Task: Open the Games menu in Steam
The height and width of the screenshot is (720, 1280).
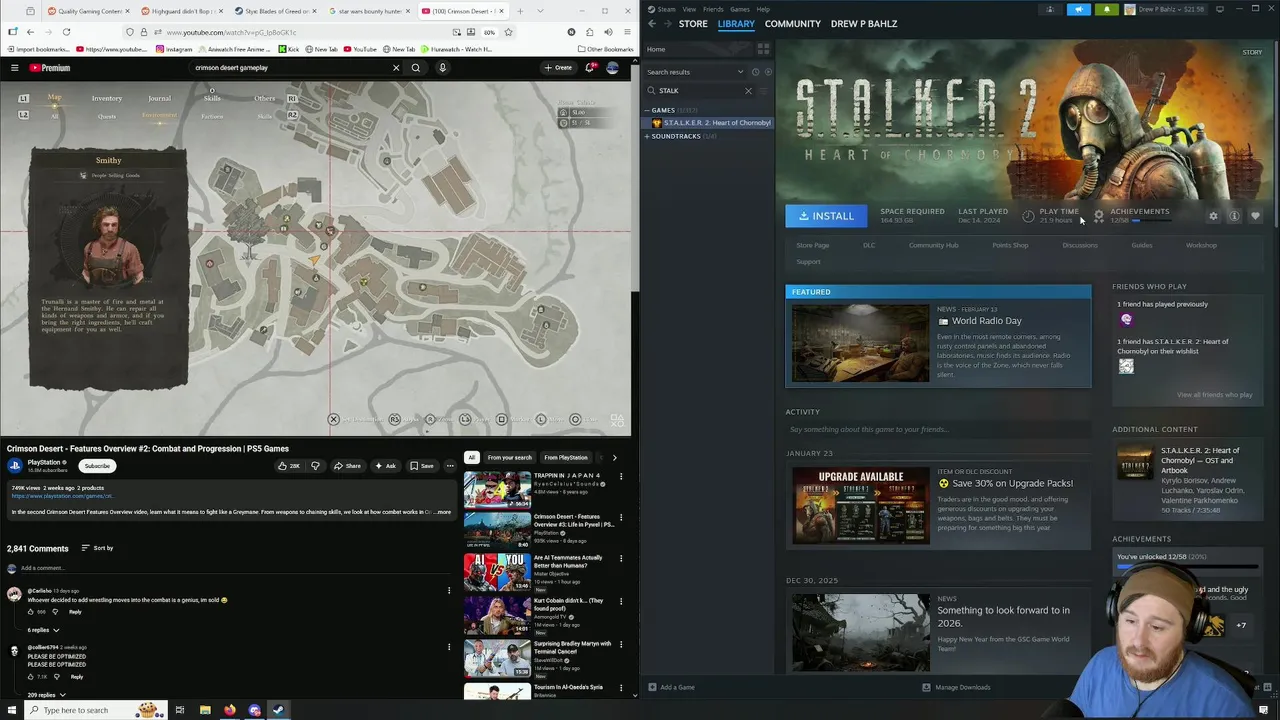Action: click(x=740, y=9)
